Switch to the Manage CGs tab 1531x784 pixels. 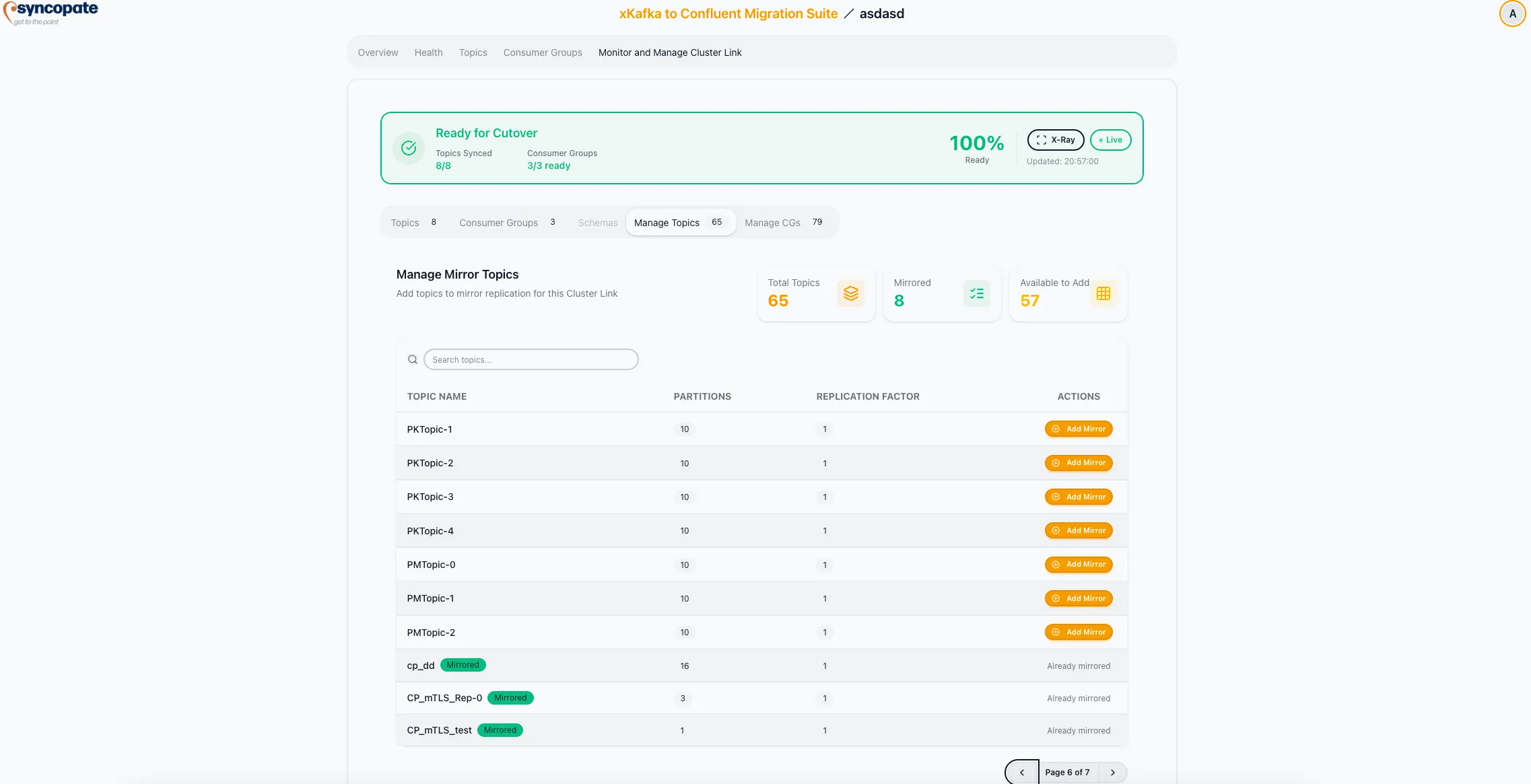click(x=783, y=223)
